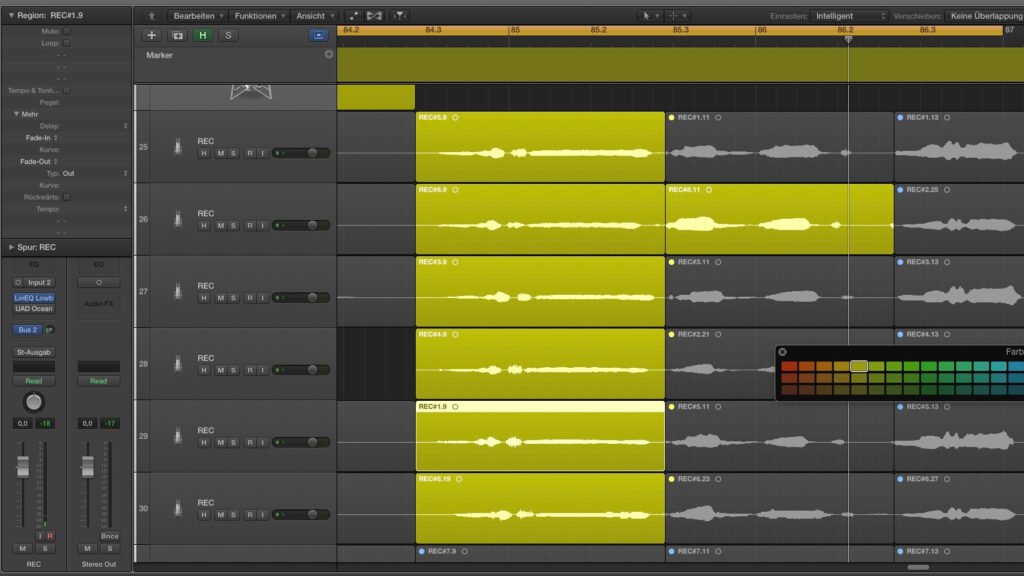Toggle the S button in track header bar

click(228, 35)
